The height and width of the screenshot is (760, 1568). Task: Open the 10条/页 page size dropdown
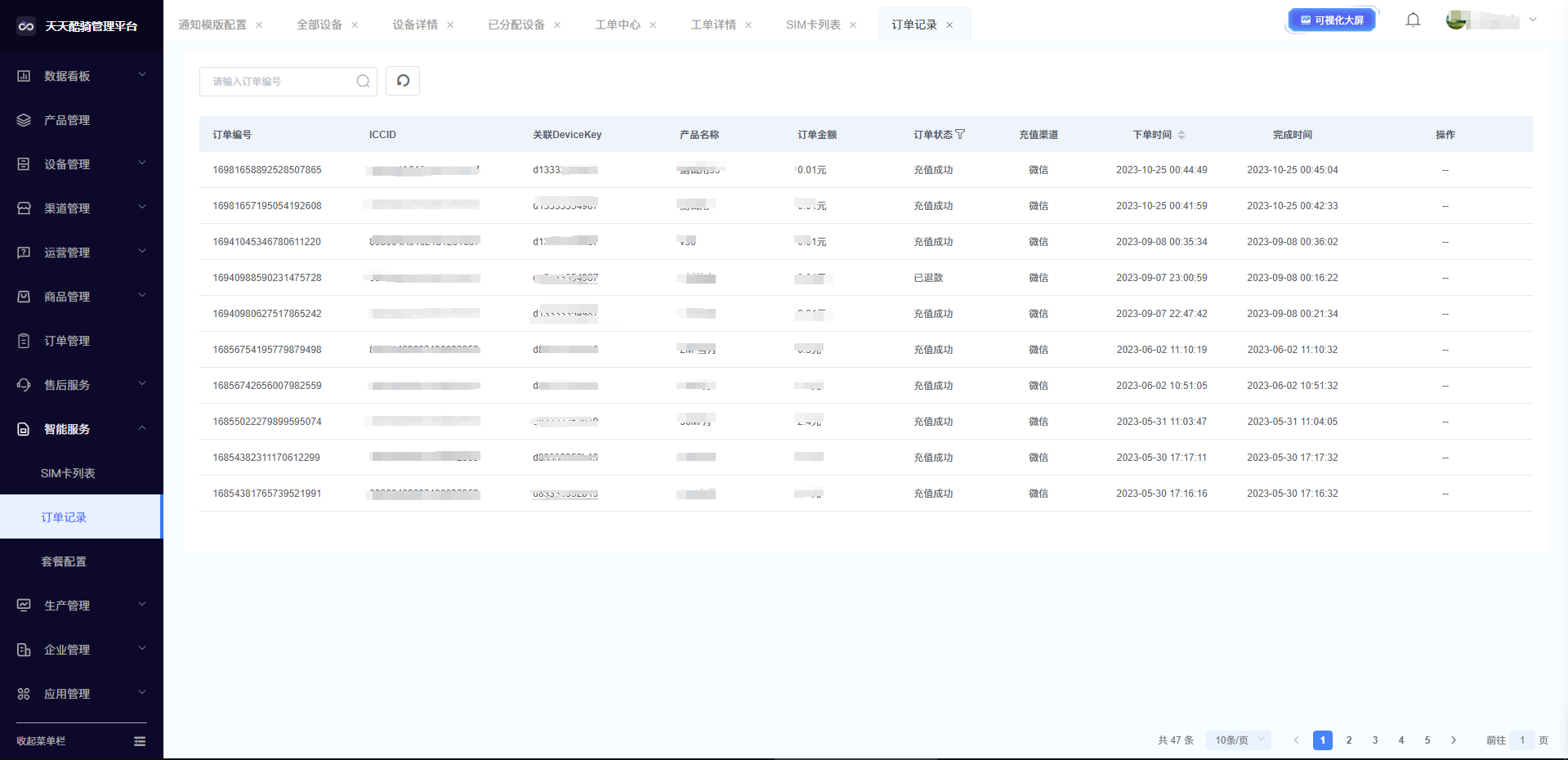(1238, 740)
